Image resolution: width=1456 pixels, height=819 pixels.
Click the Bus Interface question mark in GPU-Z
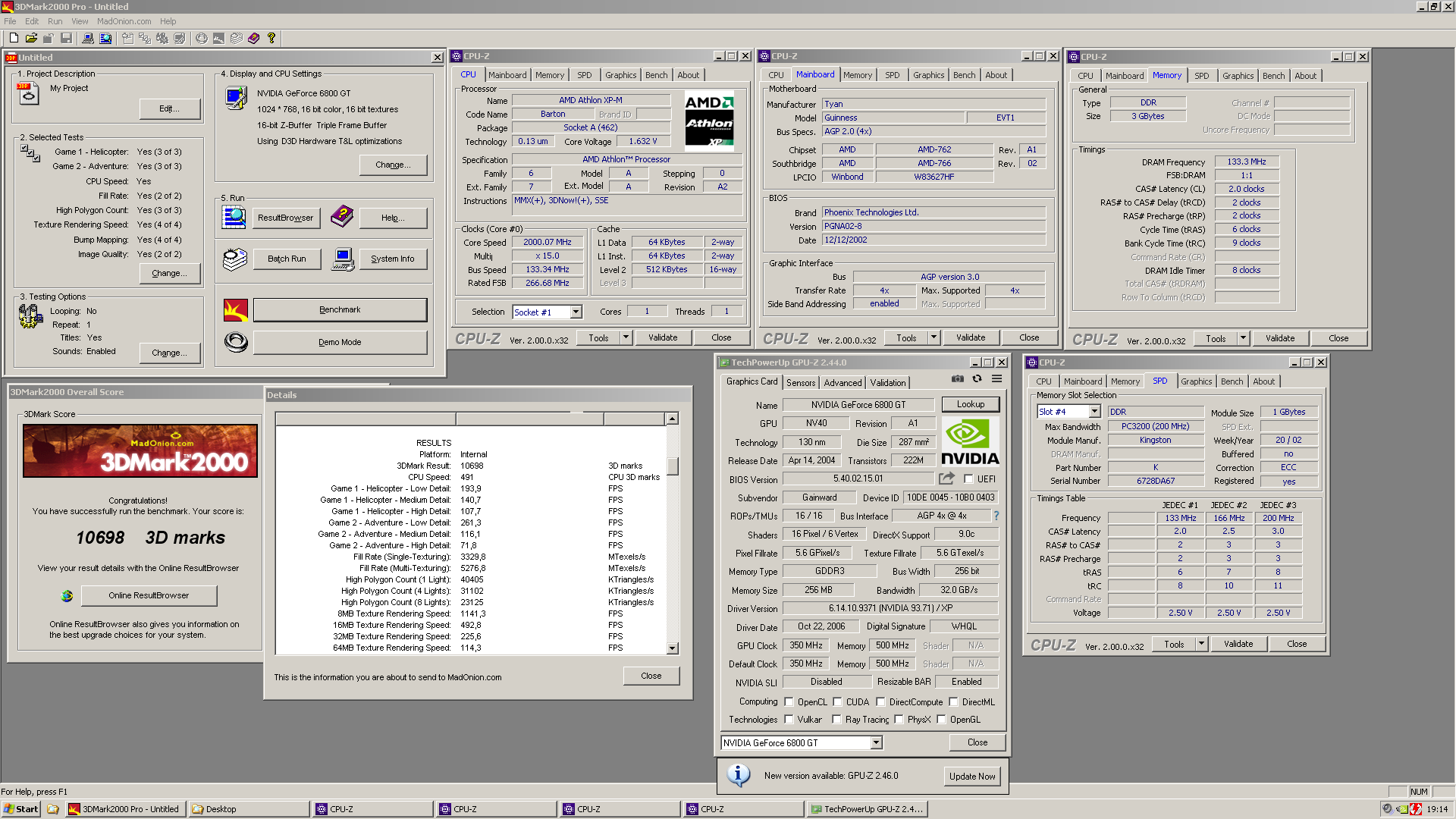(x=996, y=516)
